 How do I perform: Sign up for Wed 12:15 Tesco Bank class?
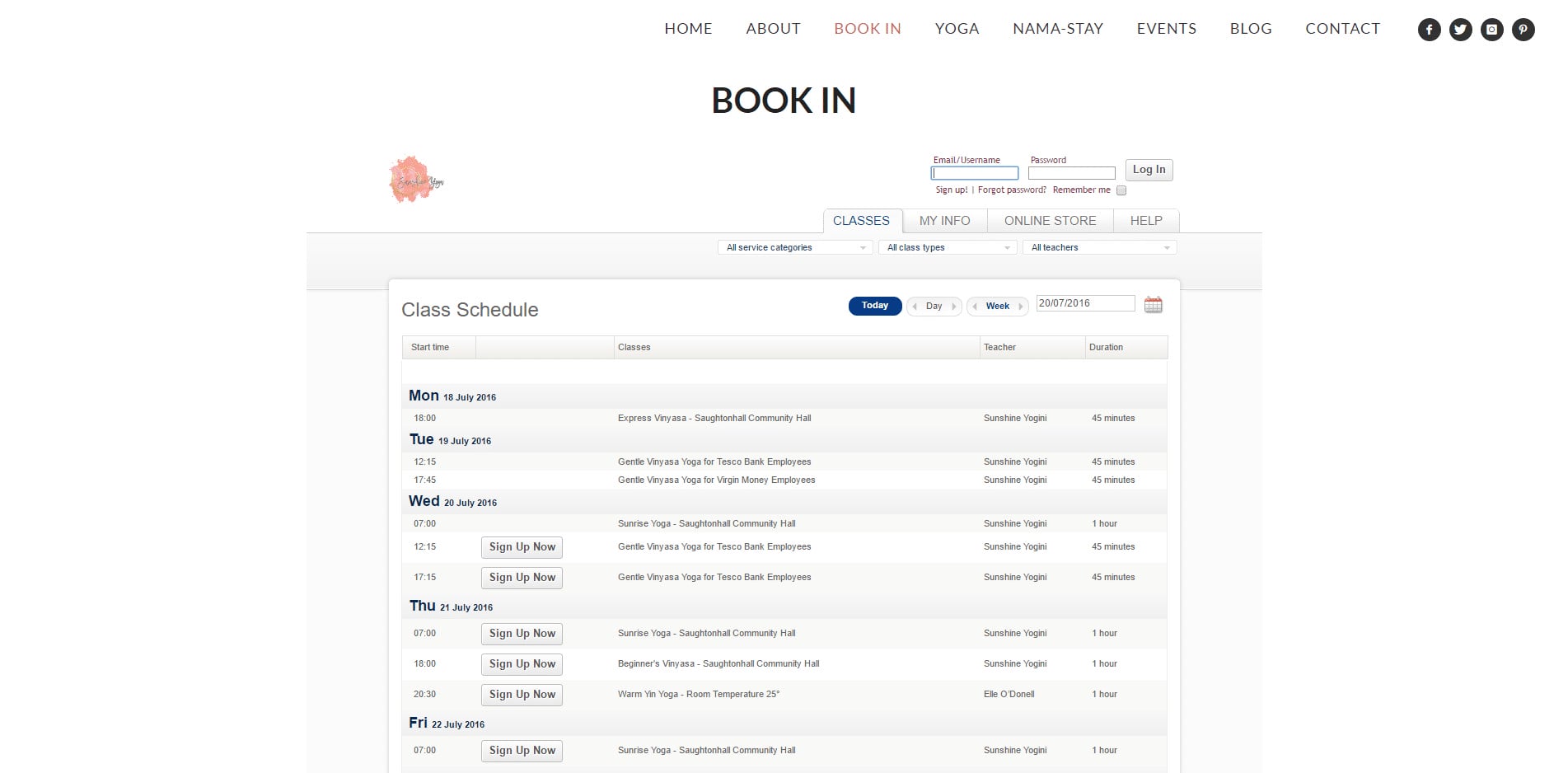(522, 547)
